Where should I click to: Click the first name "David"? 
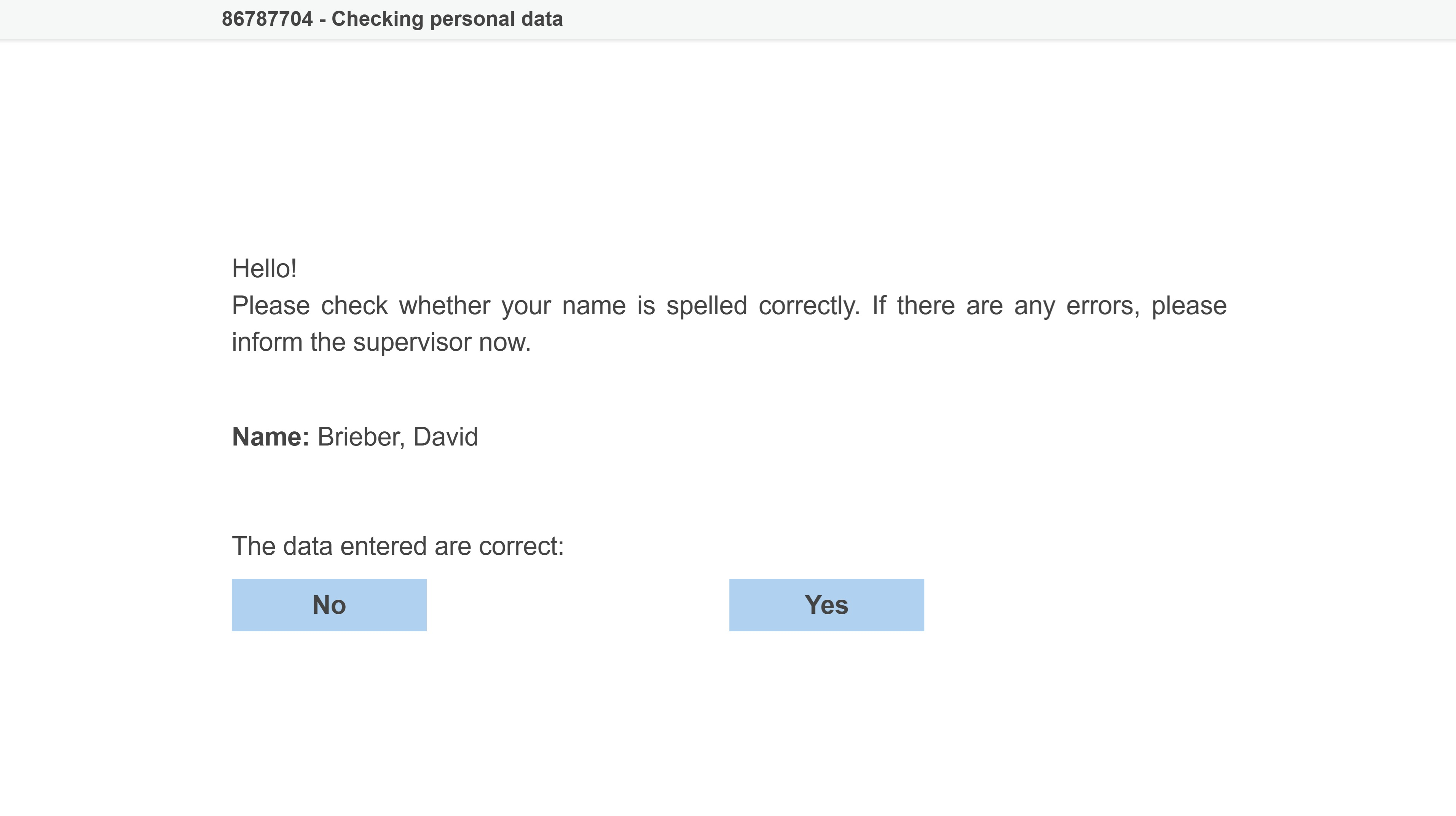pos(445,436)
